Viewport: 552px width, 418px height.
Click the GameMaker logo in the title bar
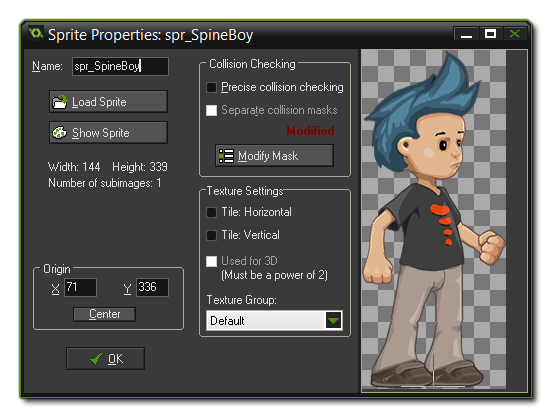[x=36, y=34]
